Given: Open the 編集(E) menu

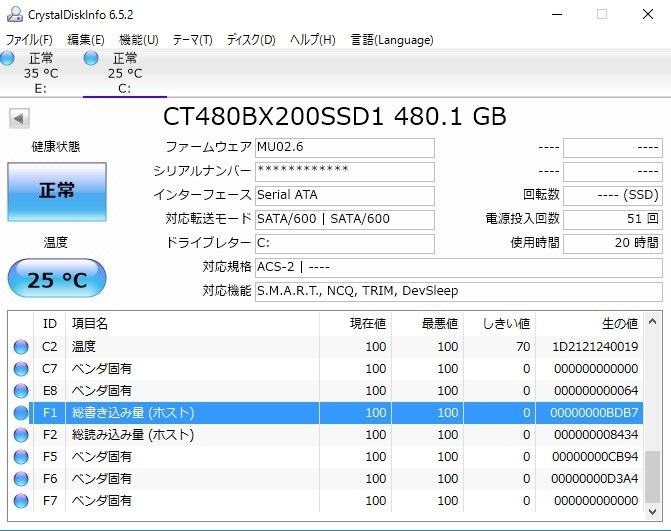Looking at the screenshot, I should [x=86, y=40].
